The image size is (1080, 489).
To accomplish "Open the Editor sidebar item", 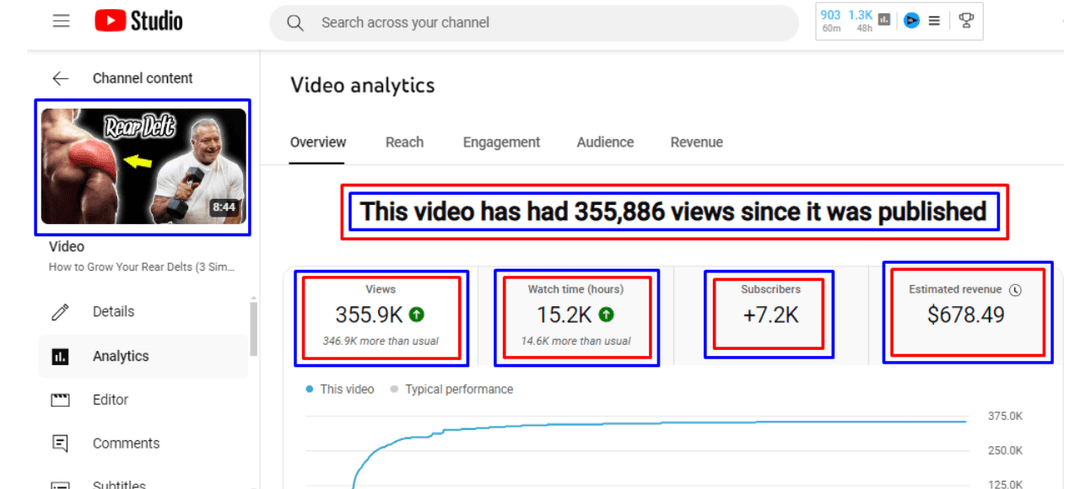I will (110, 400).
